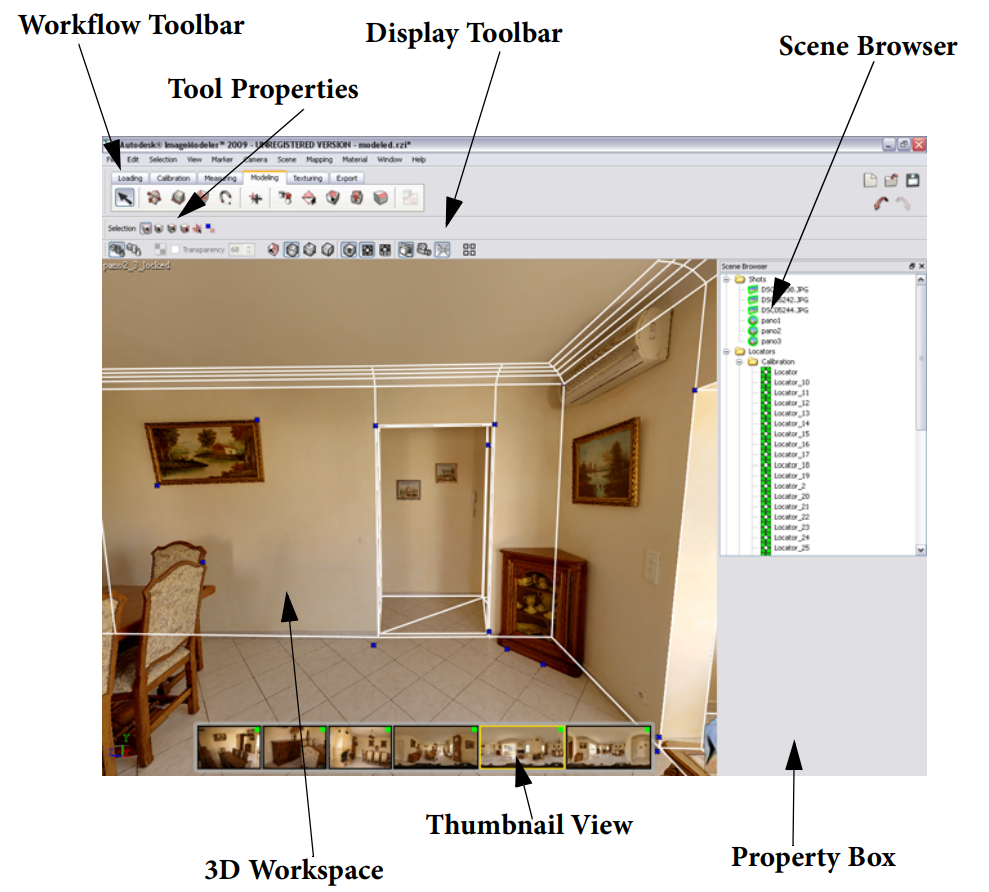The image size is (989, 892).
Task: Click the gray cube primitive tool
Action: pos(178,198)
